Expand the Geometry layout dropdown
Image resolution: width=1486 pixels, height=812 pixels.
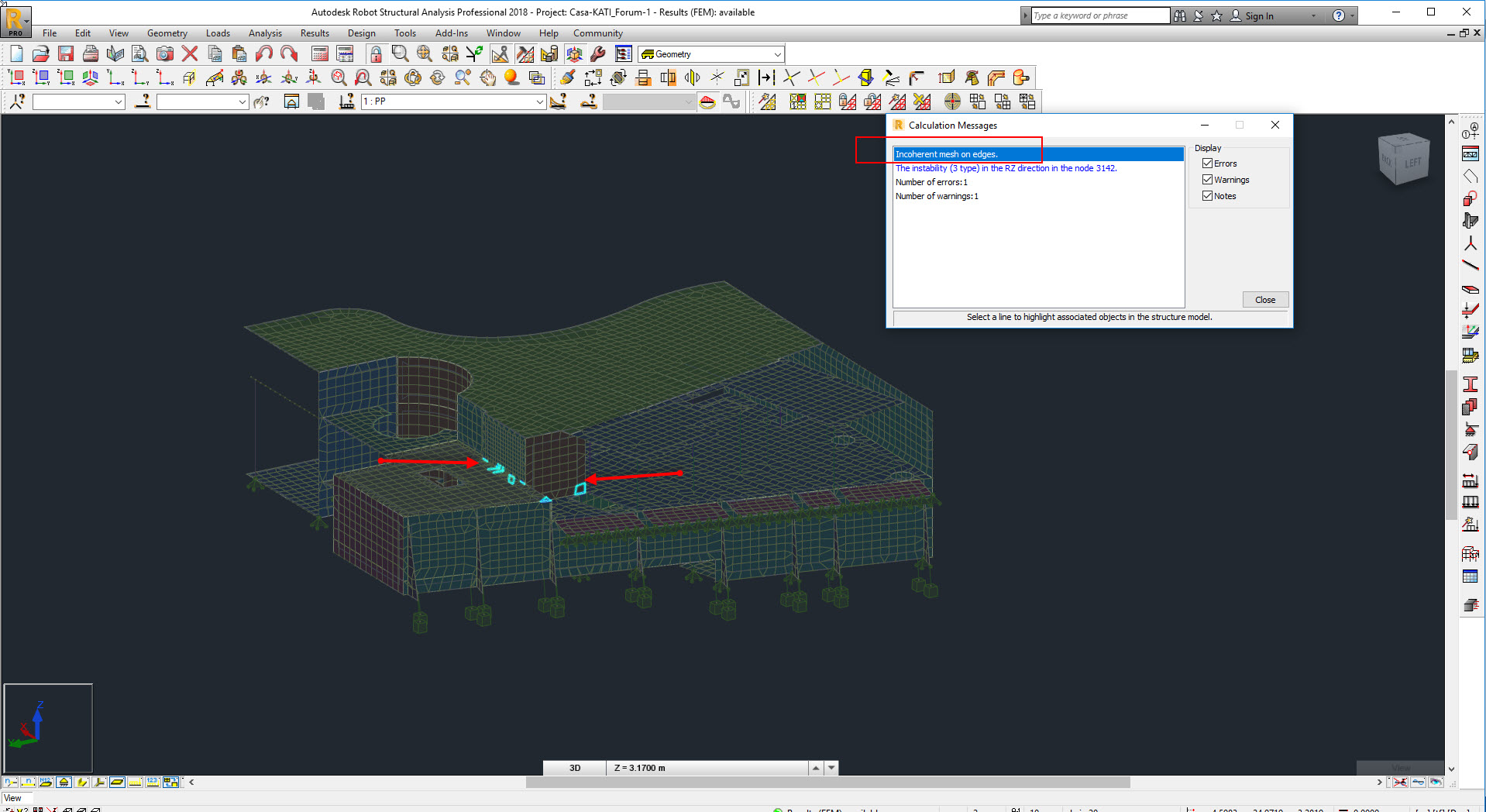[x=777, y=54]
